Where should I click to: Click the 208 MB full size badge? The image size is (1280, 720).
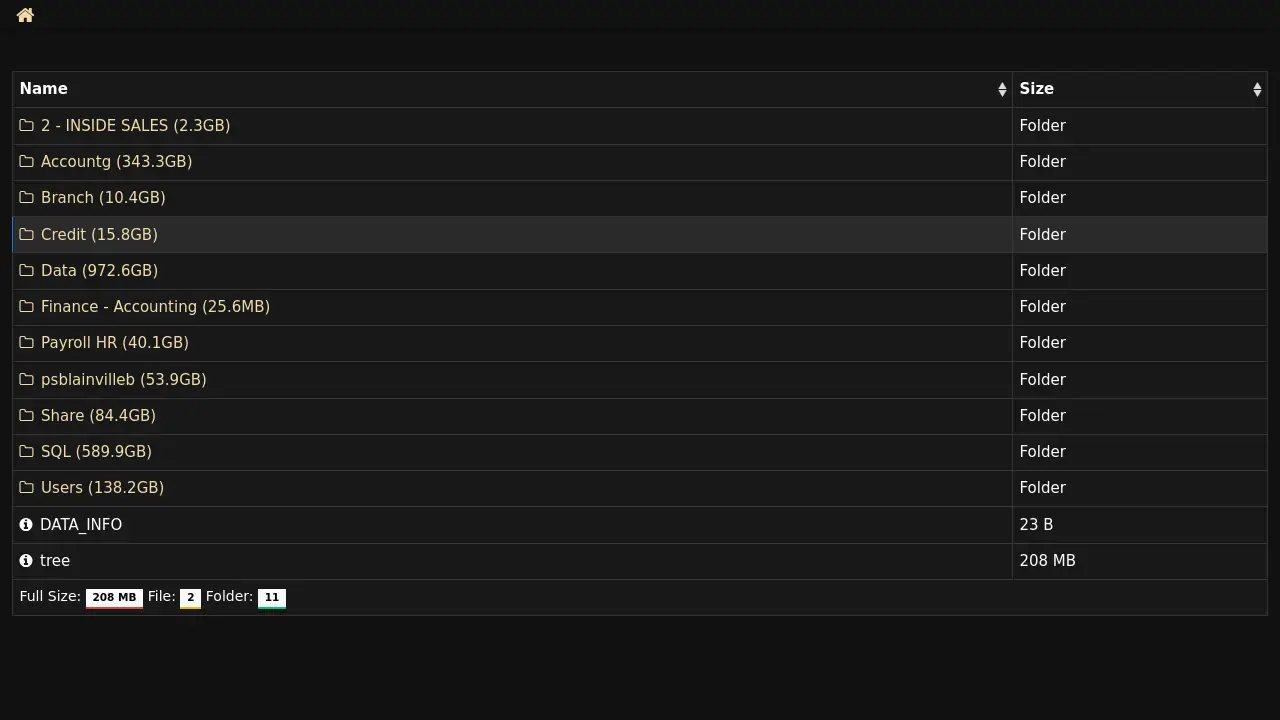(114, 598)
